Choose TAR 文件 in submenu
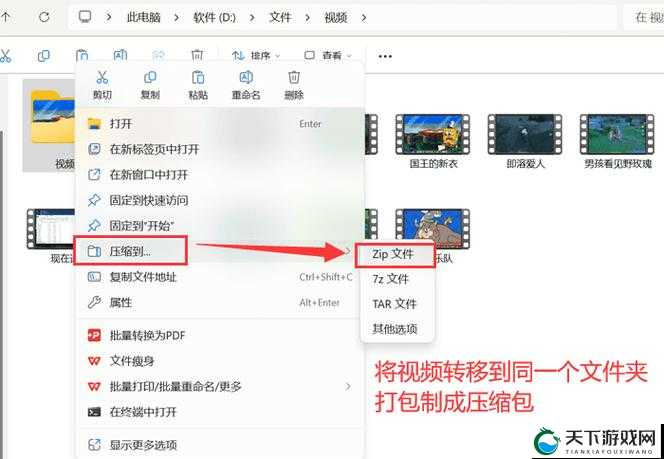This screenshot has width=664, height=459. (x=397, y=304)
